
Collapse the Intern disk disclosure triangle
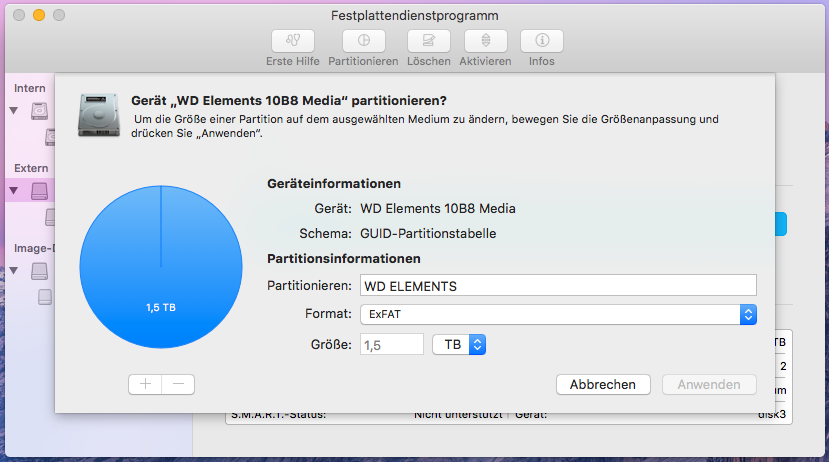(x=14, y=111)
